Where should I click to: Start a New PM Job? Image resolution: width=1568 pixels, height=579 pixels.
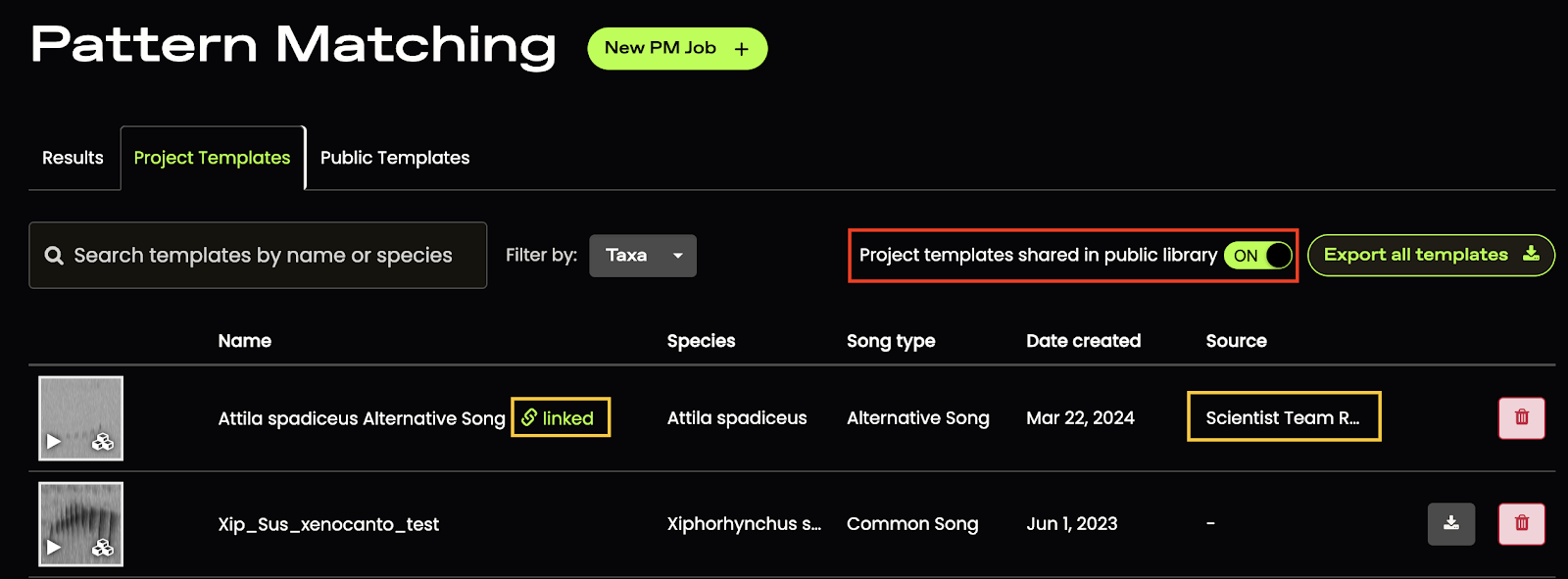point(677,49)
